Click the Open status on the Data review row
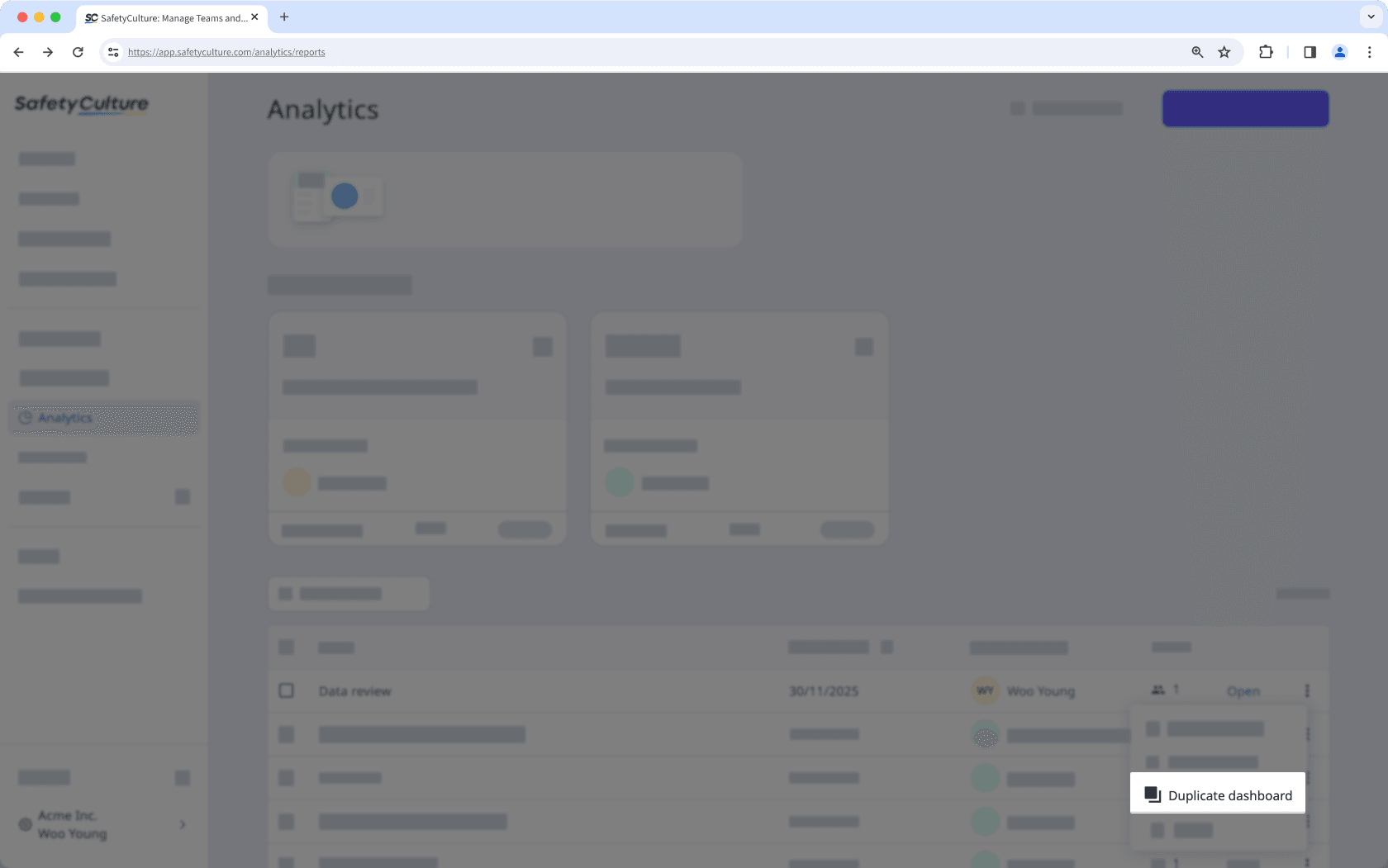This screenshot has height=868, width=1388. coord(1243,691)
